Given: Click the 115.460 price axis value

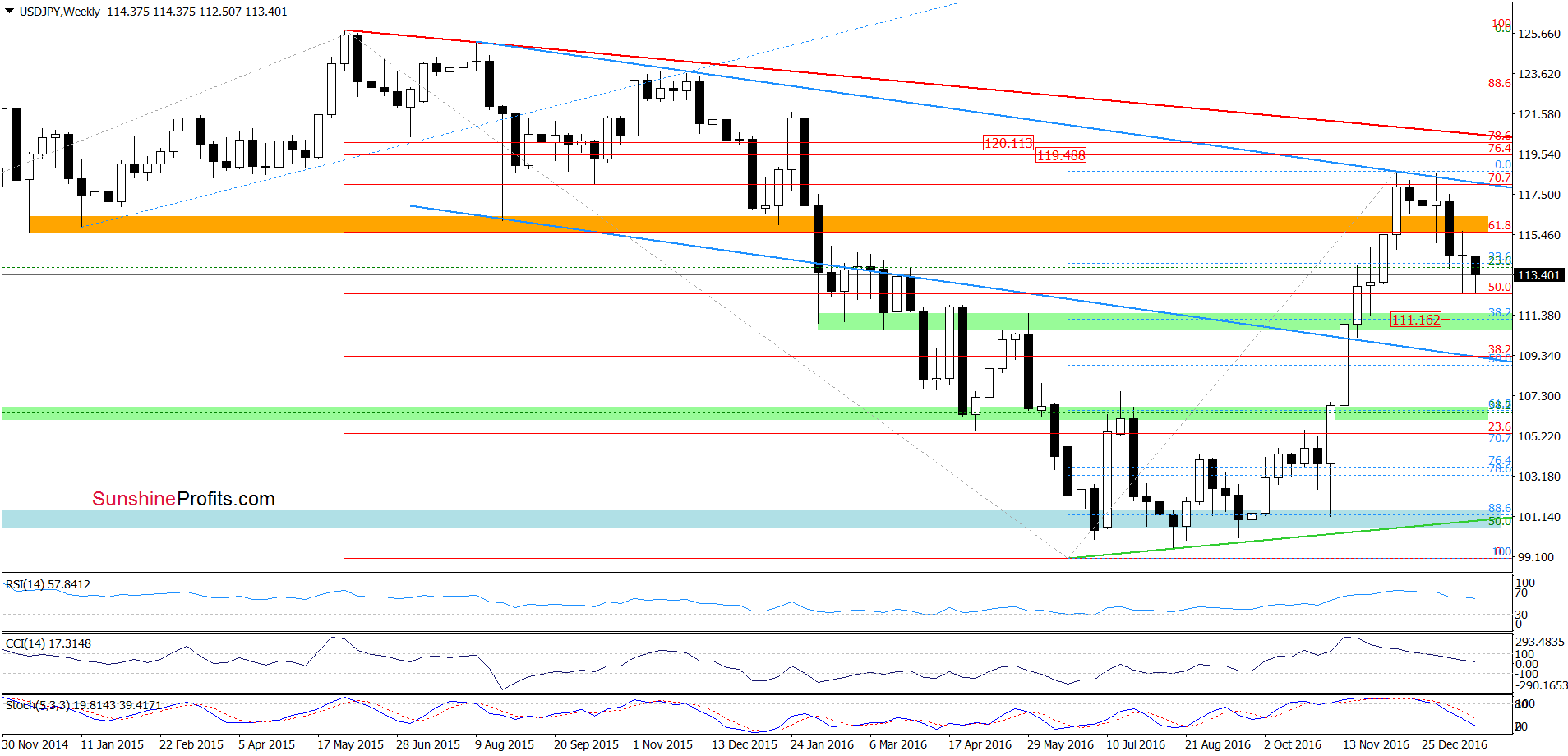Looking at the screenshot, I should (1538, 235).
